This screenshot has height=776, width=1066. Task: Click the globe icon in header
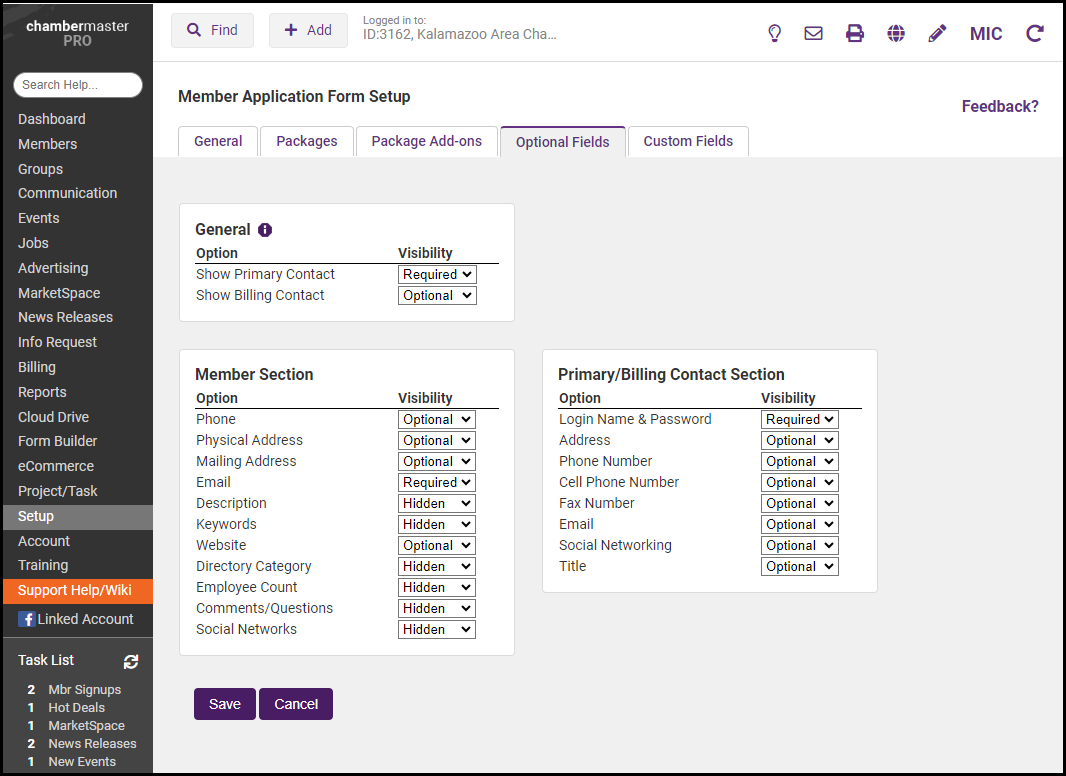tap(896, 33)
